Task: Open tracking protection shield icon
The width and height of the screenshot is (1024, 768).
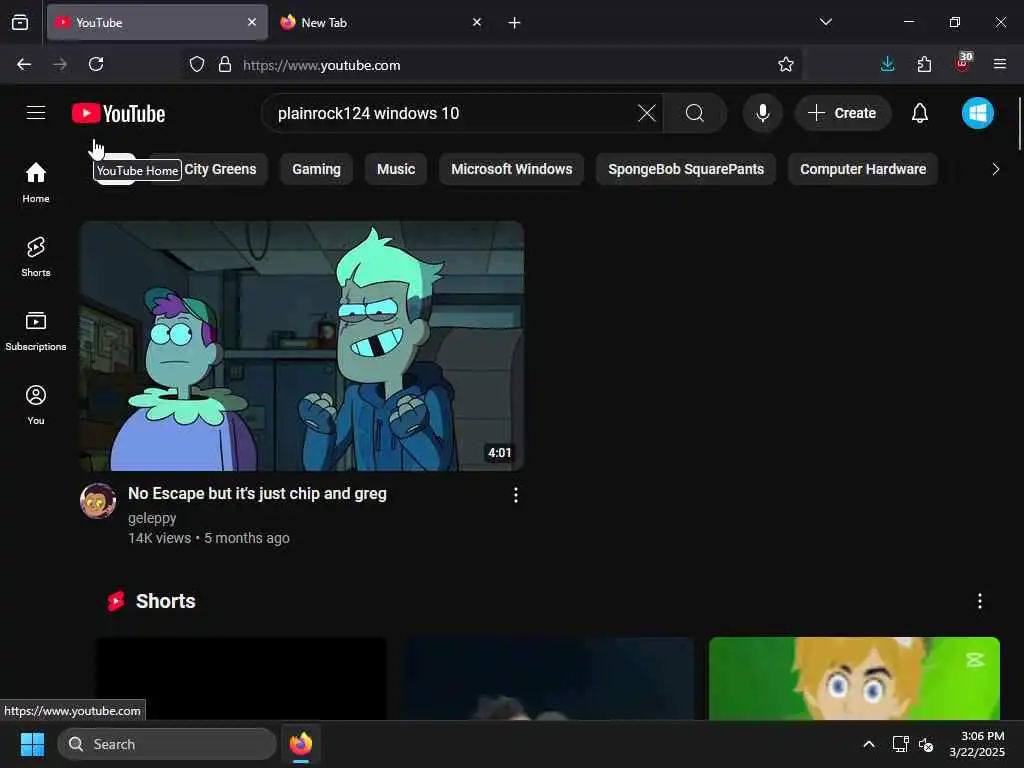Action: point(197,64)
